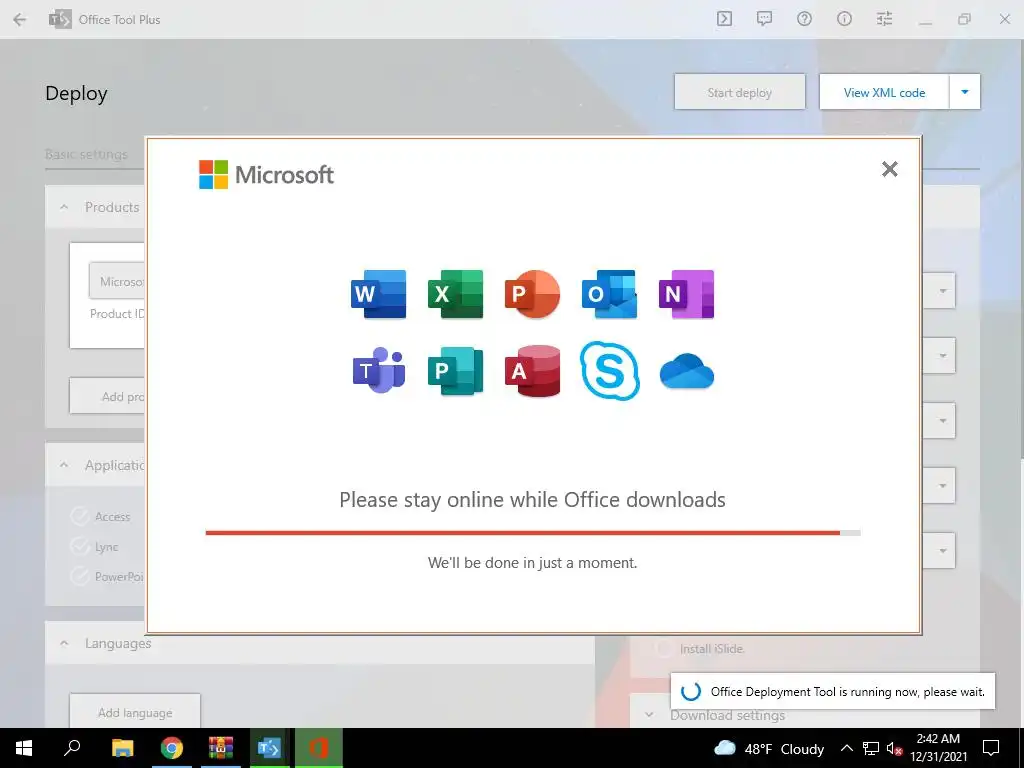1024x768 pixels.
Task: Open File Explorer from the taskbar
Action: coord(122,748)
